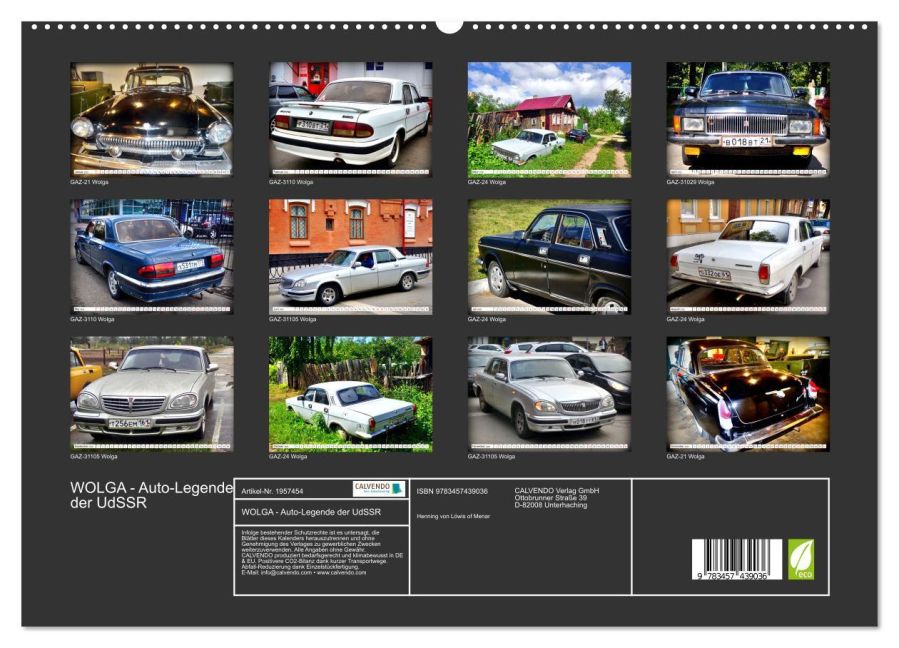
Task: Open the black GAZ-21 Wolga front grille photo
Action: pos(152,119)
